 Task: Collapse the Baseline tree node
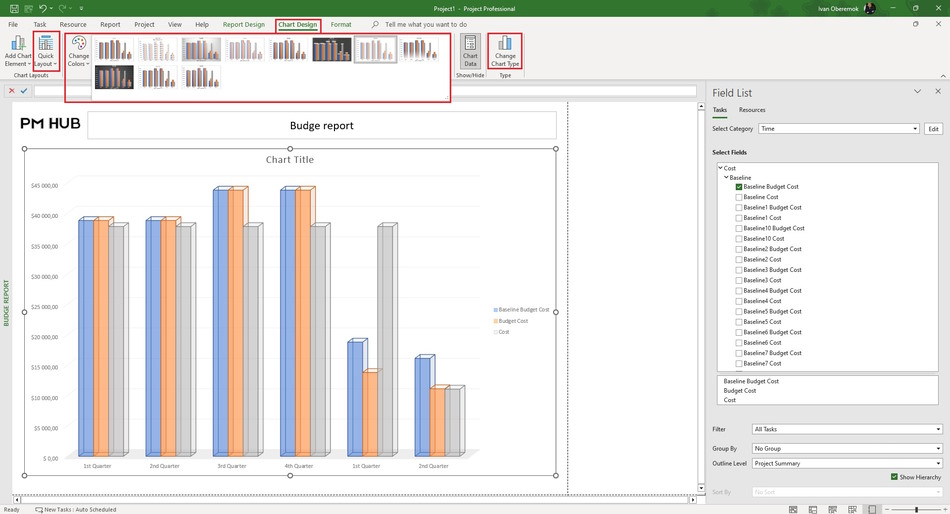pos(726,178)
